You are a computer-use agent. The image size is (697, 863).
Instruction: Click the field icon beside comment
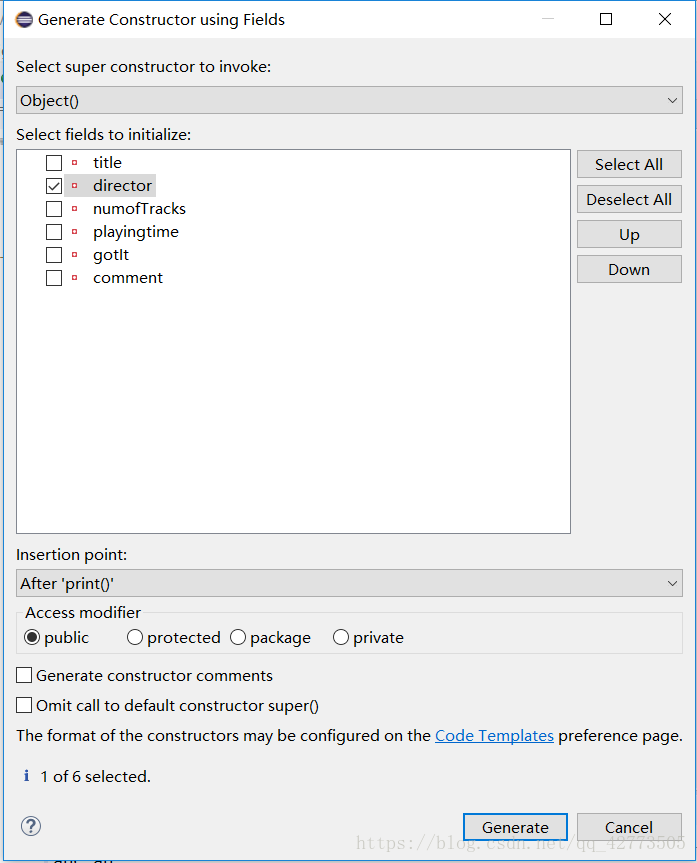point(74,278)
